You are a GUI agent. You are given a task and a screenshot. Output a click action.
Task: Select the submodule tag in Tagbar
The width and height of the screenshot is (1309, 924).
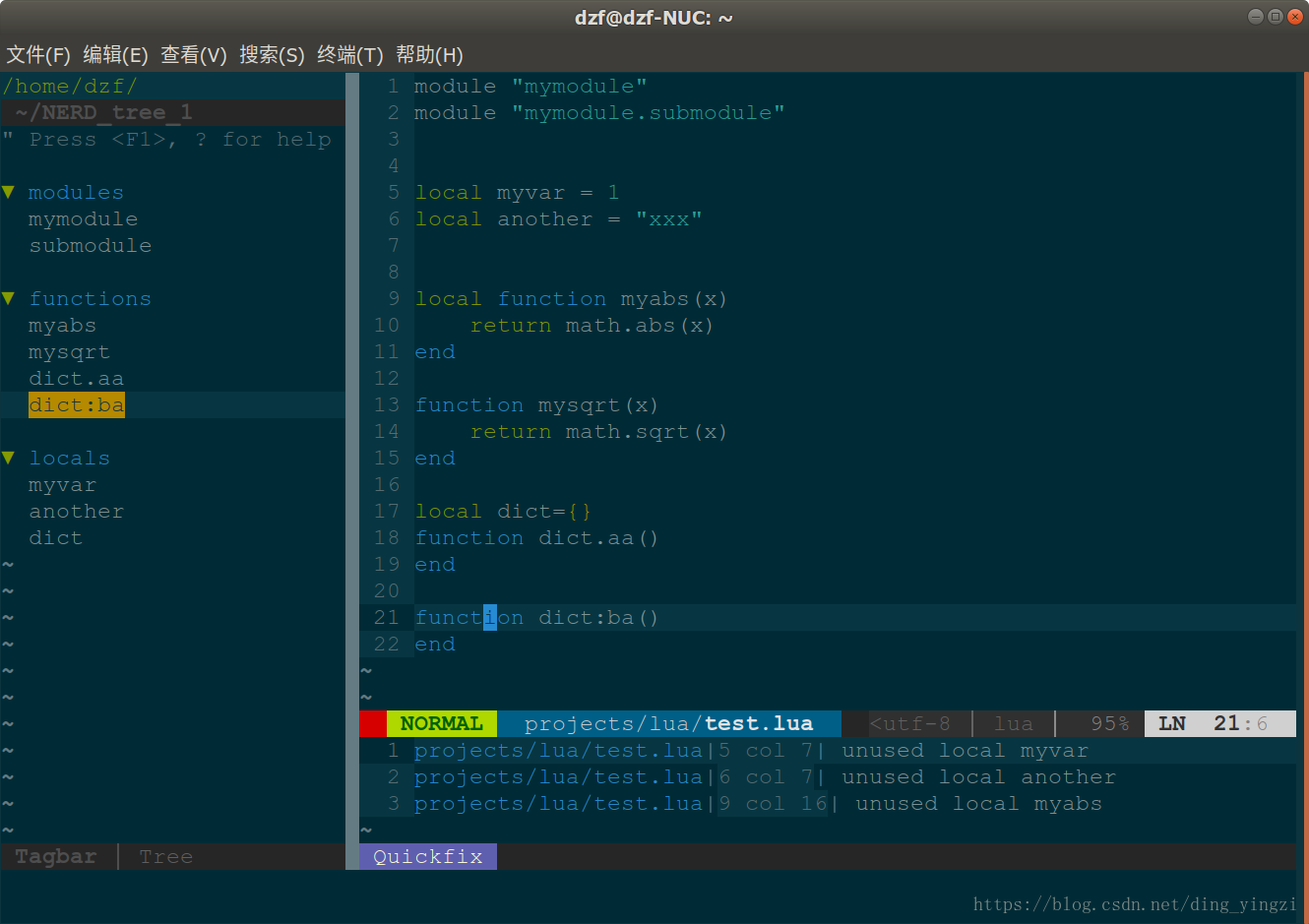click(91, 246)
